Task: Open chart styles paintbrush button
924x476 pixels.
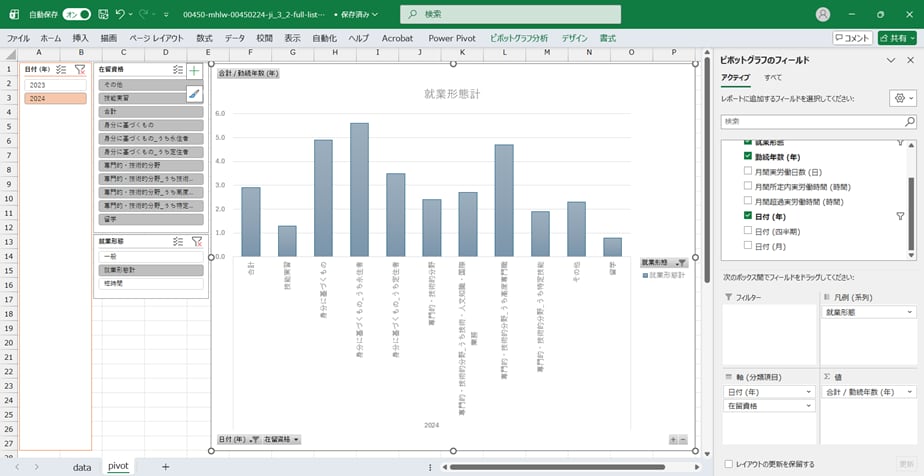Action: point(194,94)
